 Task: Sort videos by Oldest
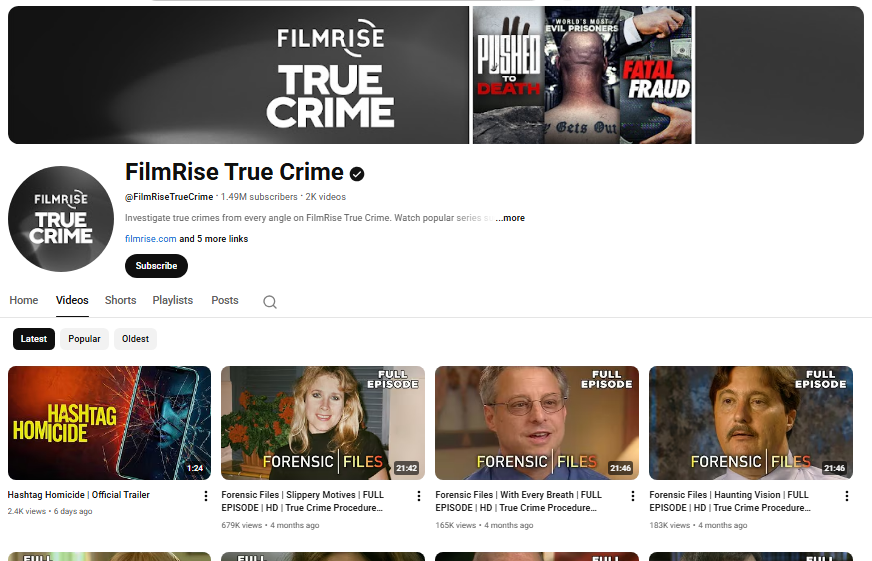pos(135,339)
